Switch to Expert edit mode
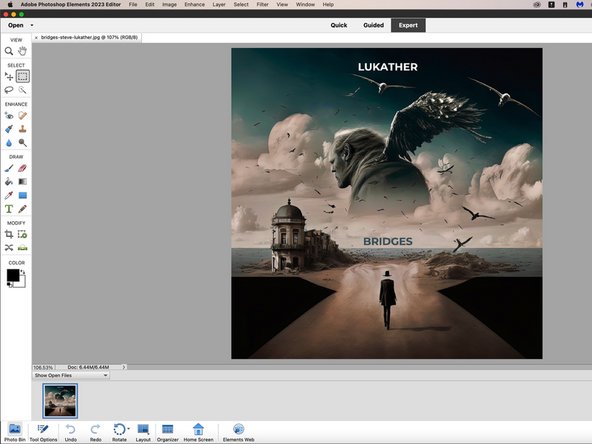Image resolution: width=592 pixels, height=444 pixels. 408,25
